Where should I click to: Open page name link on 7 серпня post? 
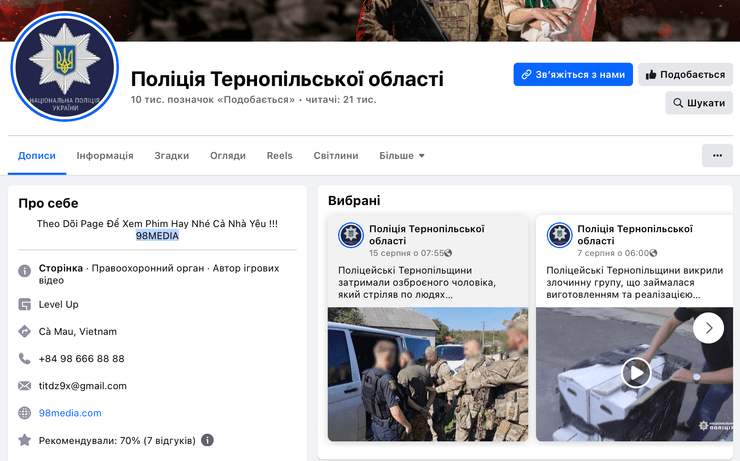635,235
